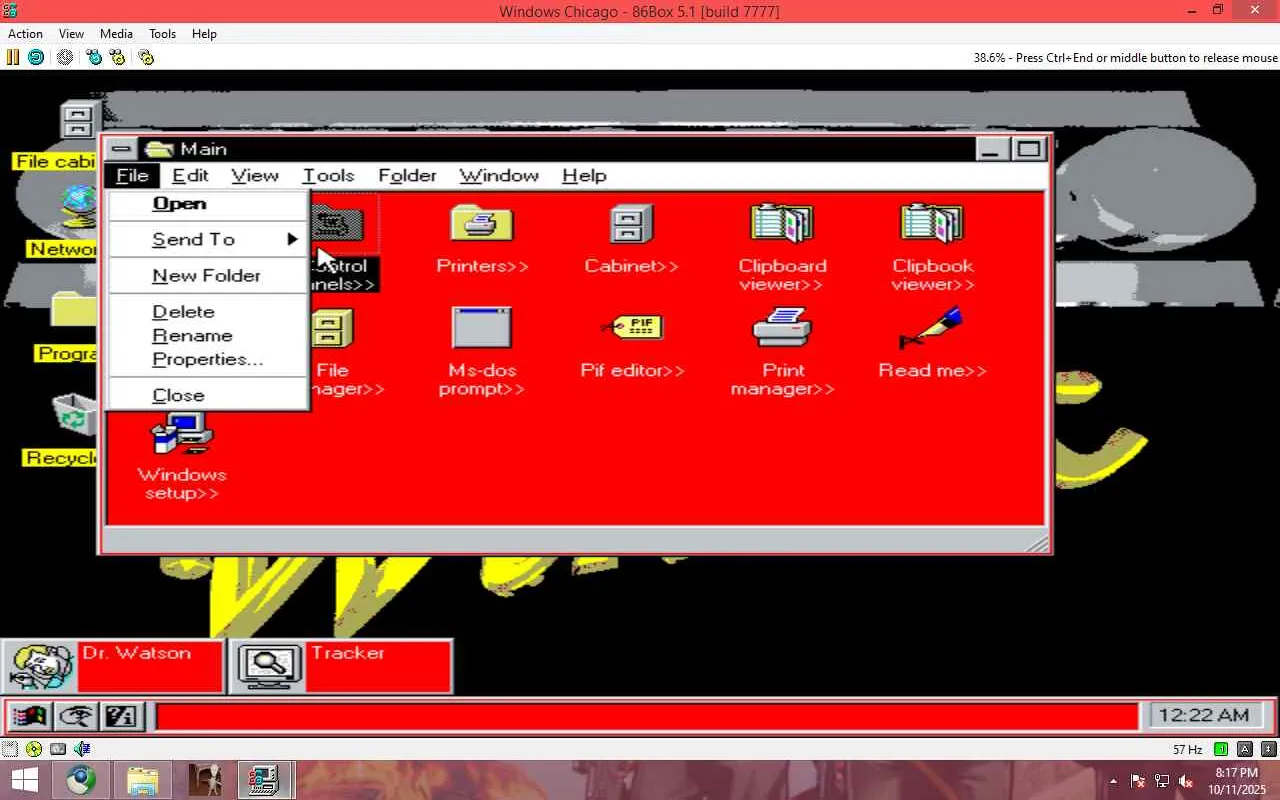Show hidden icons in Windows tray
The width and height of the screenshot is (1280, 800).
tap(1113, 781)
